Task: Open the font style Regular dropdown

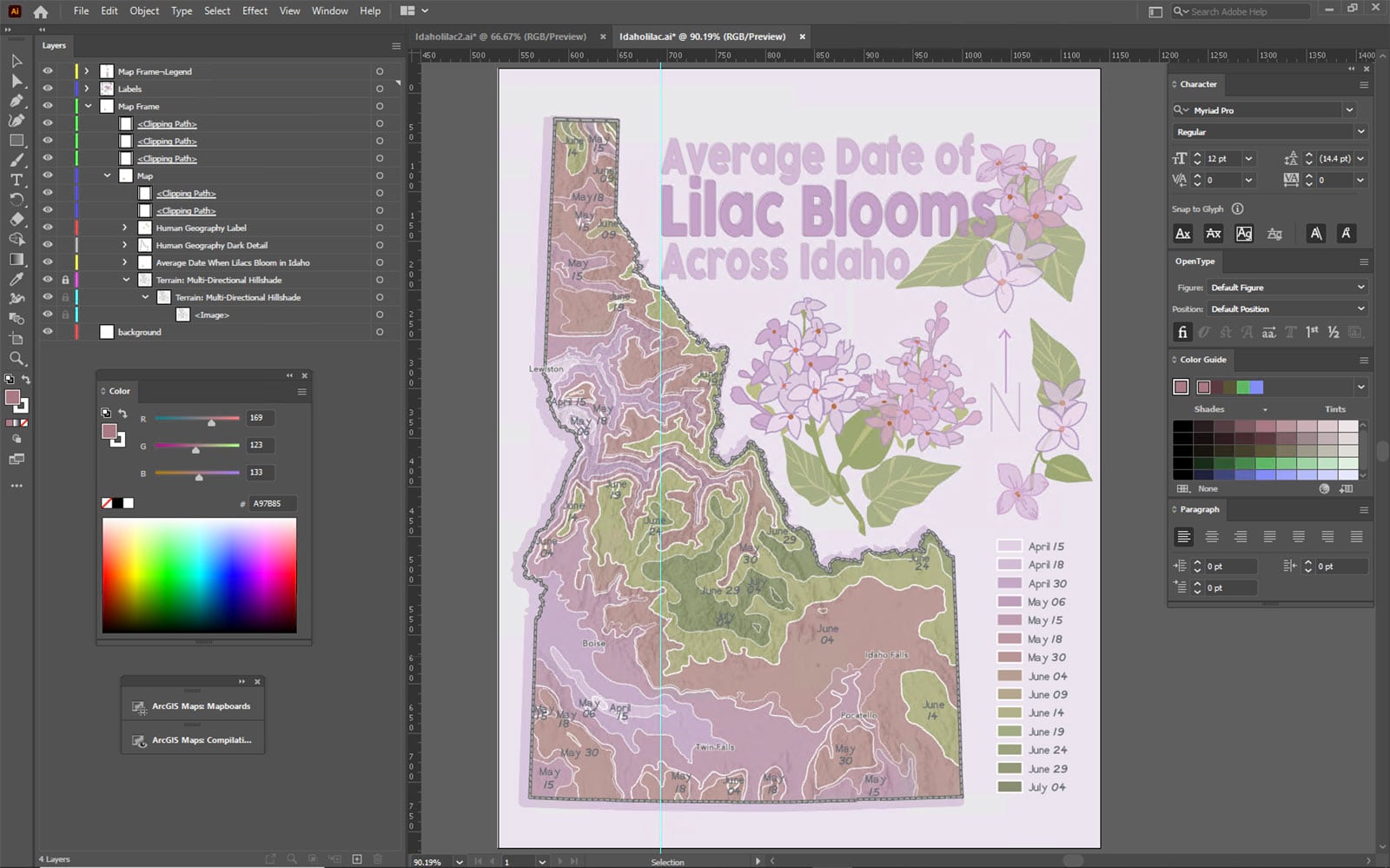Action: pyautogui.click(x=1360, y=132)
